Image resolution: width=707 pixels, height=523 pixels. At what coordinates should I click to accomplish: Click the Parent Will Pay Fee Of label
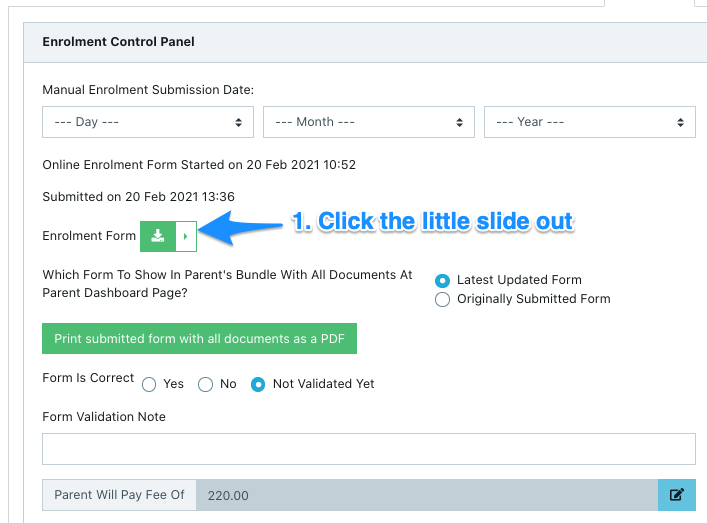point(119,494)
